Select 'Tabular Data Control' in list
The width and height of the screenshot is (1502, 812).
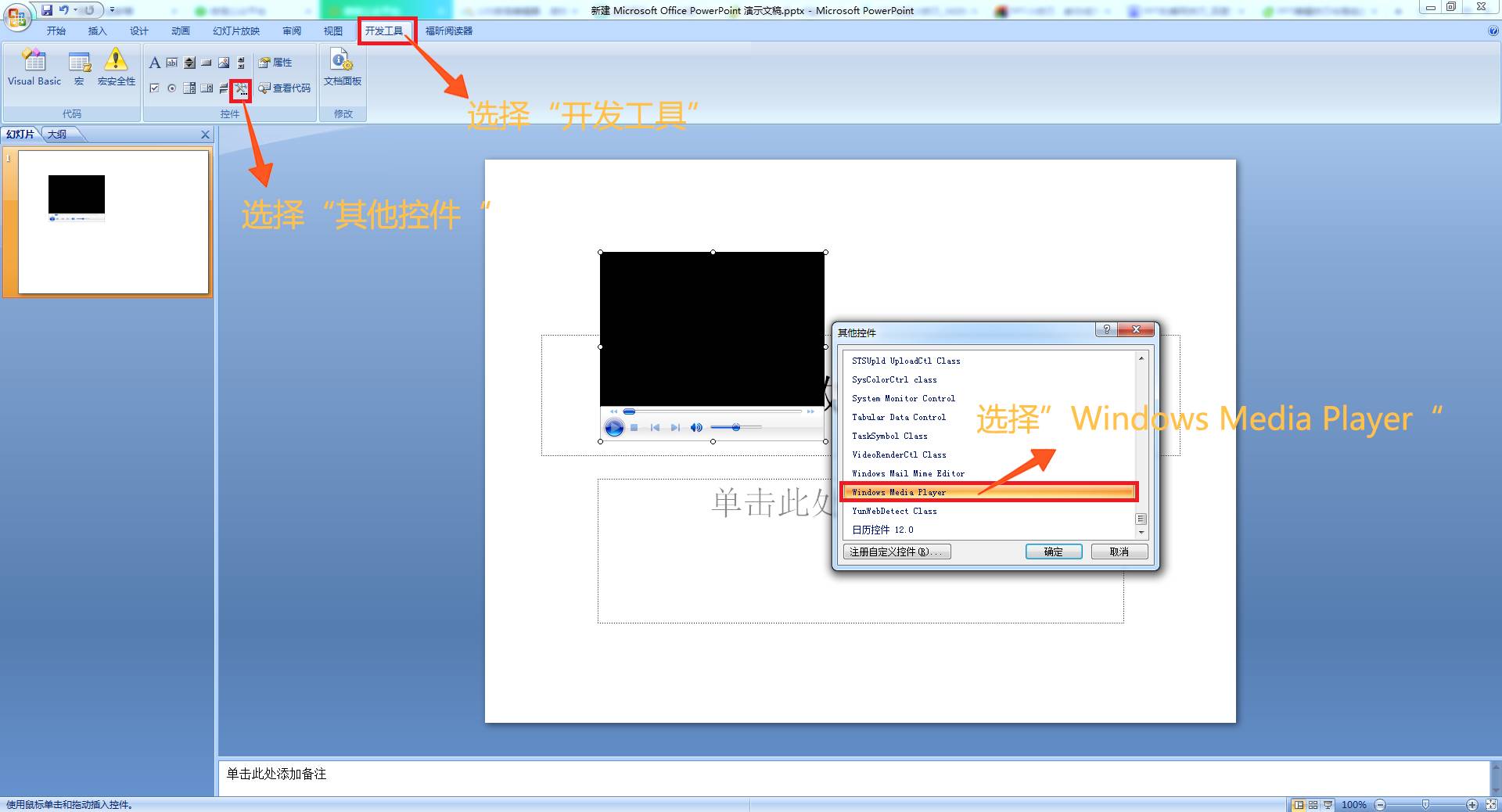click(x=989, y=417)
